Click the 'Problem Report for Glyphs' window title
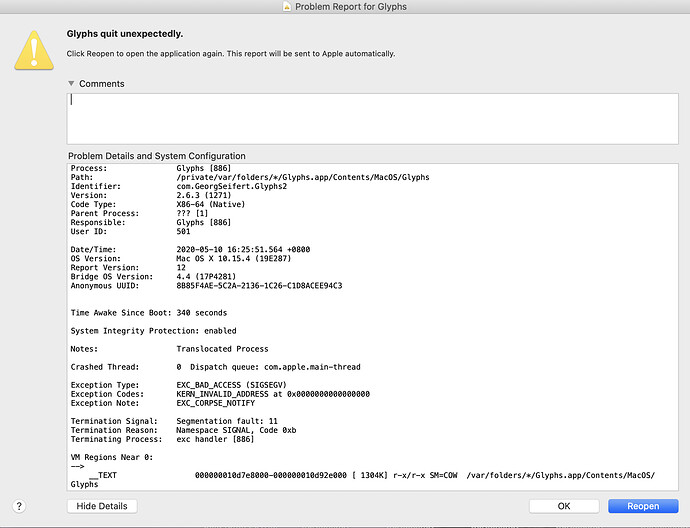 351,7
